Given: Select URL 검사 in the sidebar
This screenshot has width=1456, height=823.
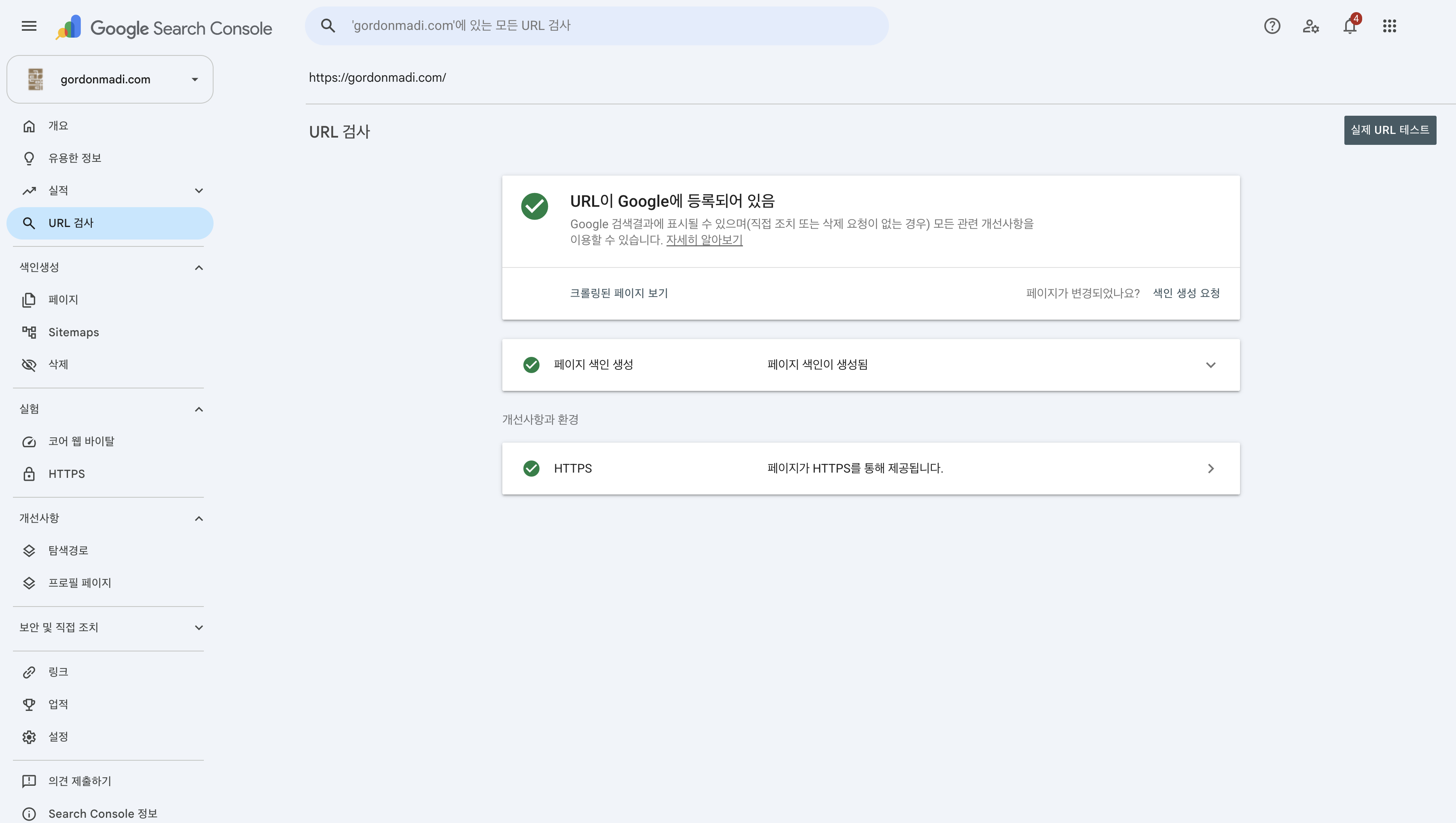Looking at the screenshot, I should click(110, 223).
